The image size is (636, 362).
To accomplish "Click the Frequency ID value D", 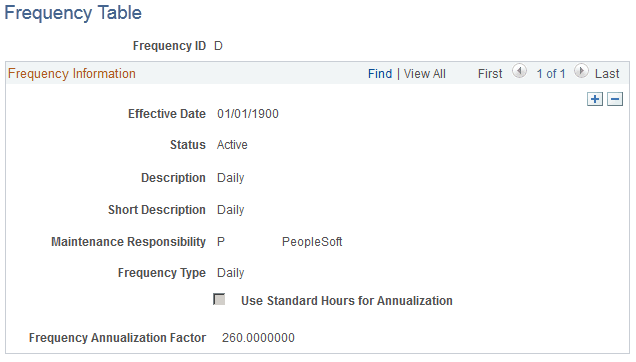I will (x=218, y=46).
